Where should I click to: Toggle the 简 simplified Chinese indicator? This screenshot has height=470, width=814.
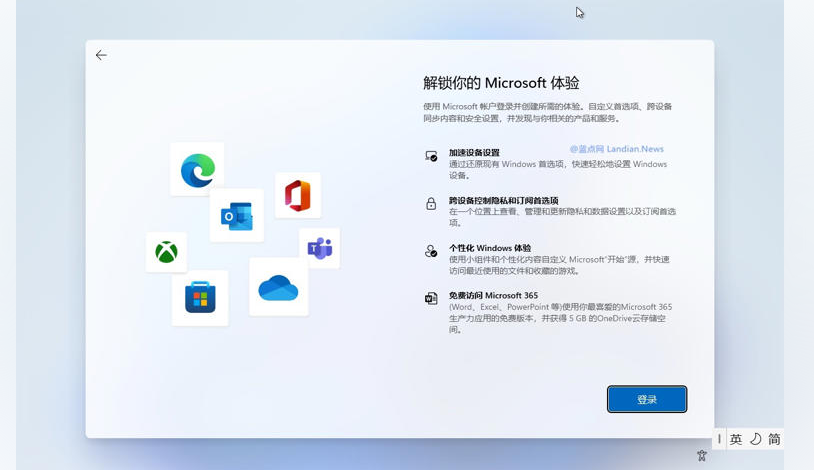(774, 439)
